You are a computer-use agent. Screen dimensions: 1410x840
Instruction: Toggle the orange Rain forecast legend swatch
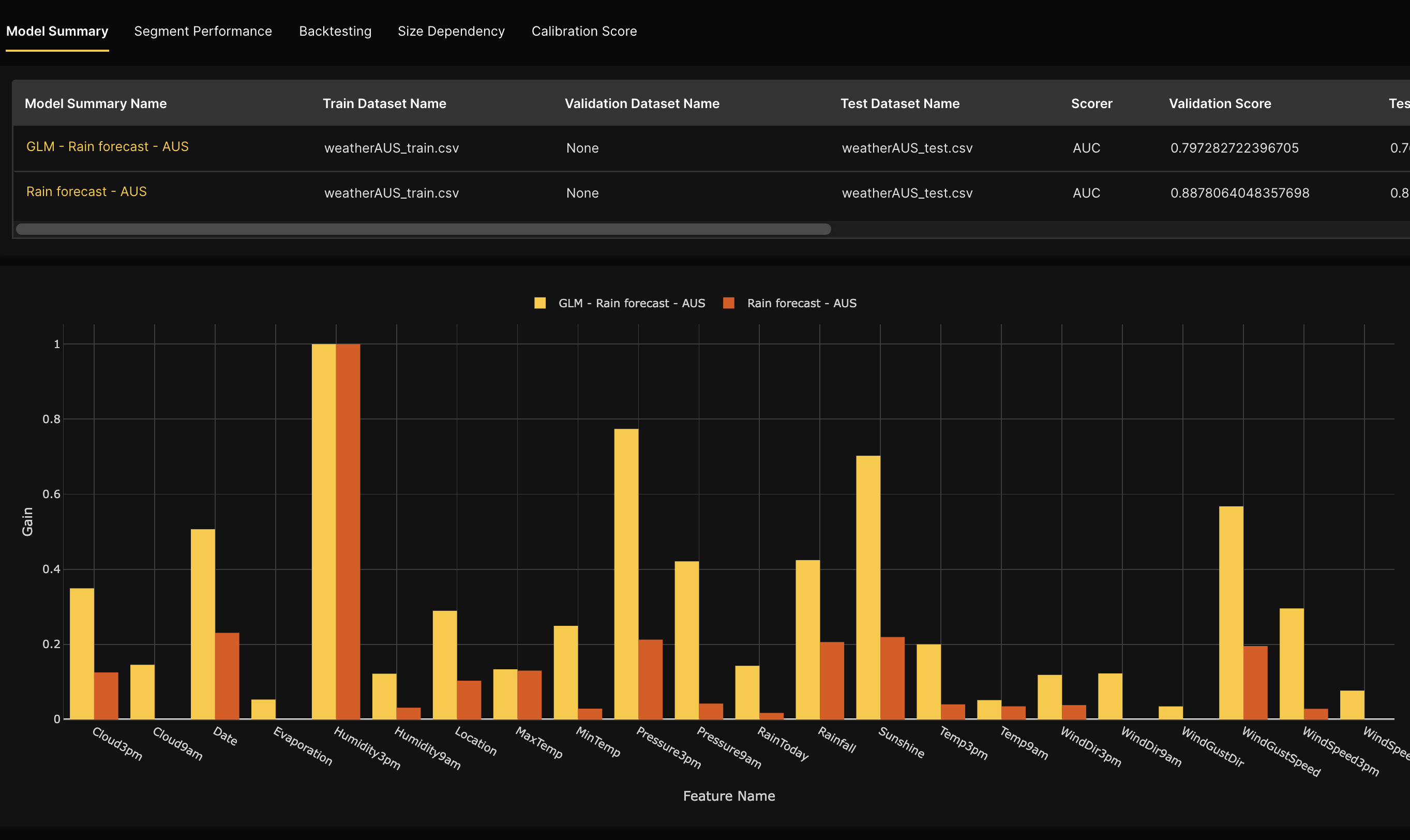(x=728, y=304)
